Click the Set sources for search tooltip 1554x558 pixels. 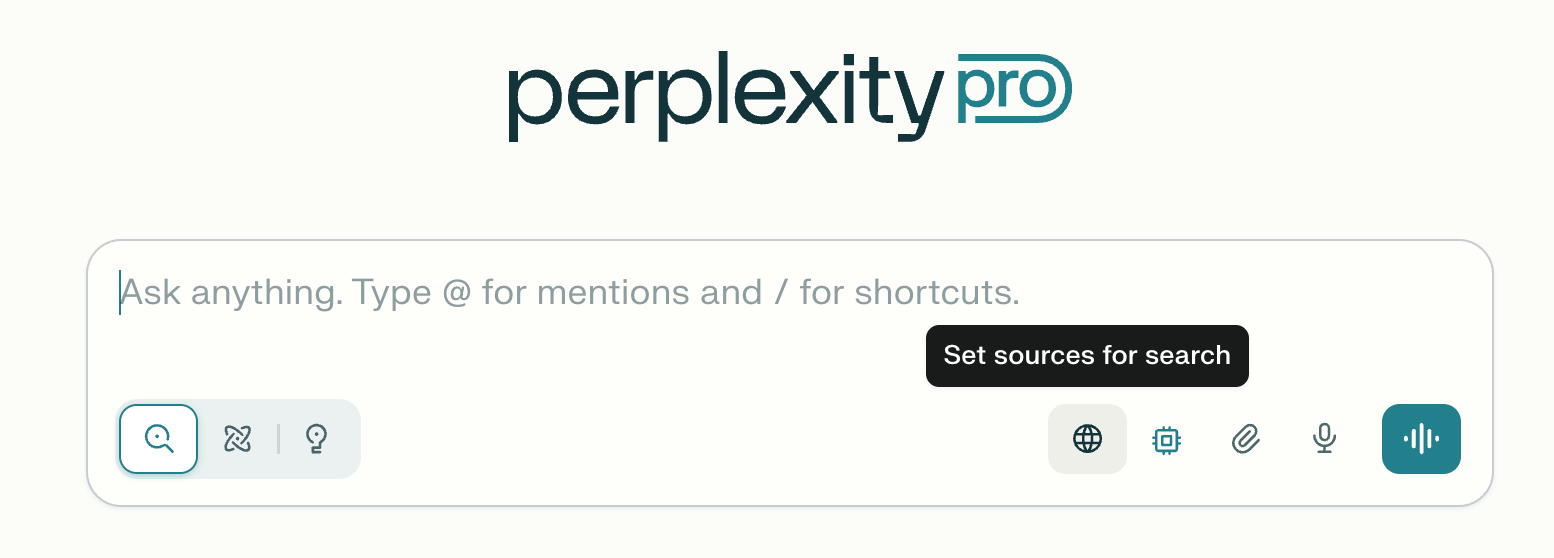1087,356
